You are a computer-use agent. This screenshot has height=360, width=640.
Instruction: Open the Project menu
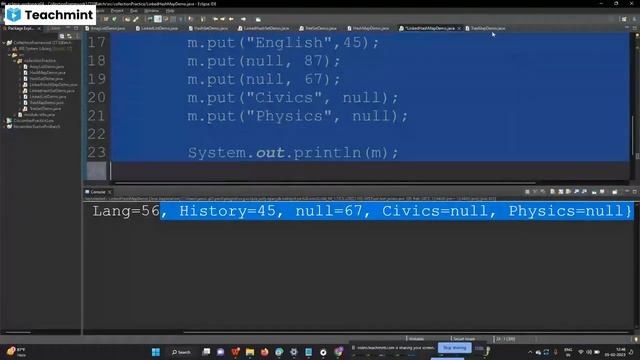tap(117, 11)
